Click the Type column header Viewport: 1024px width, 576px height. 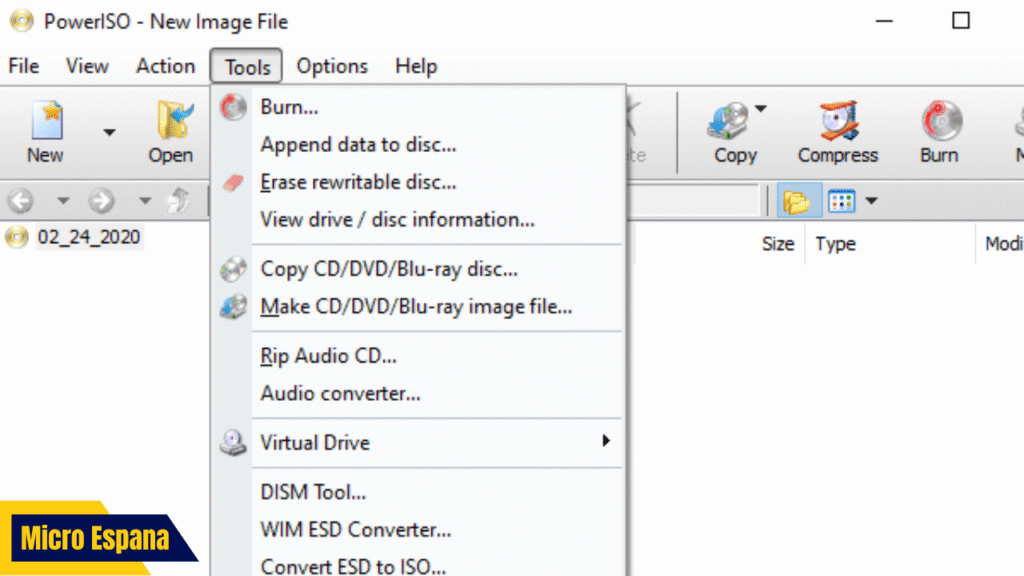coord(836,244)
